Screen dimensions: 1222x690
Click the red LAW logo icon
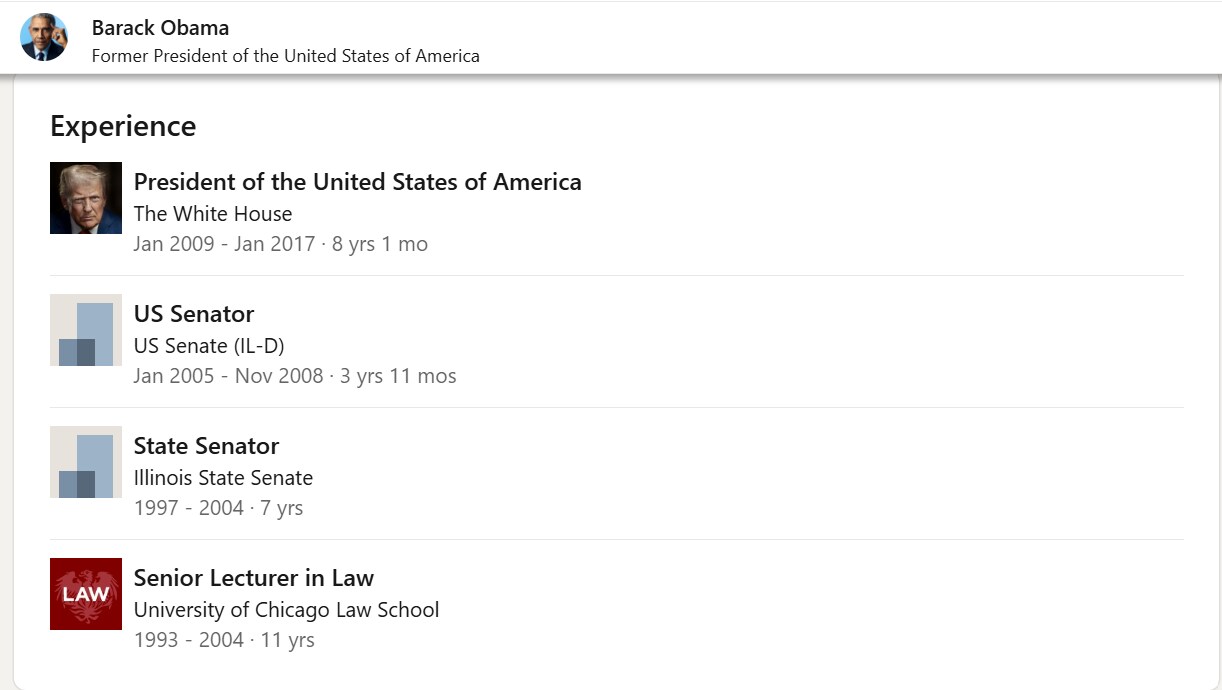pos(86,594)
